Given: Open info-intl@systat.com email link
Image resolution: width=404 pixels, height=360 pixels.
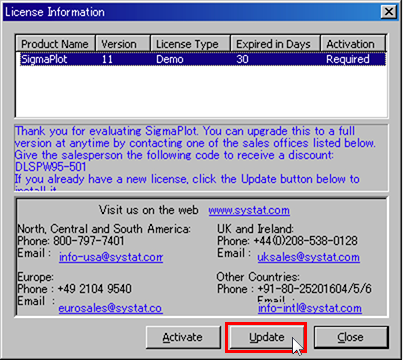Looking at the screenshot, I should click(x=310, y=308).
